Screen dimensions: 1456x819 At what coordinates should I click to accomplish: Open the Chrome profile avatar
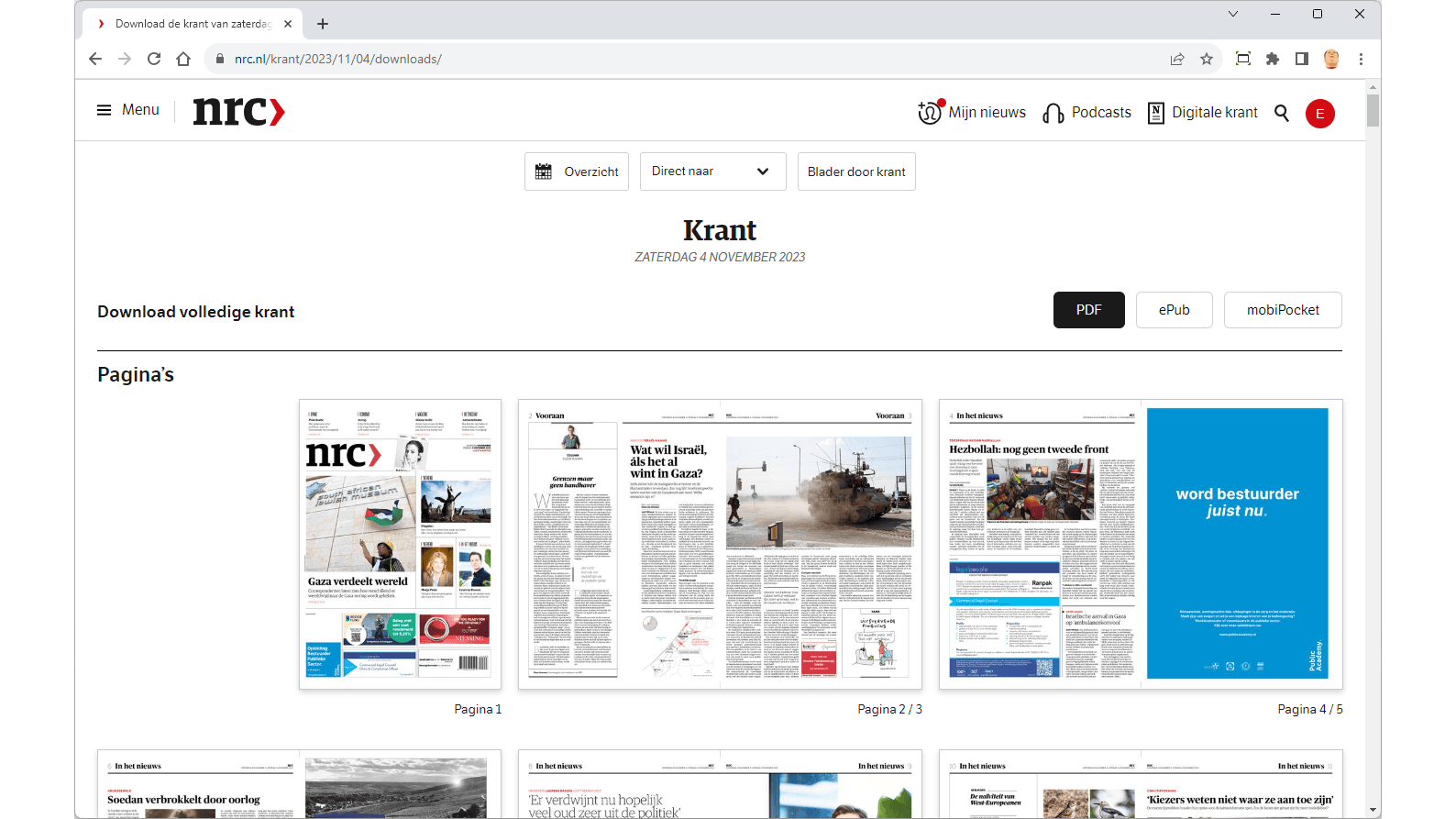click(1331, 59)
